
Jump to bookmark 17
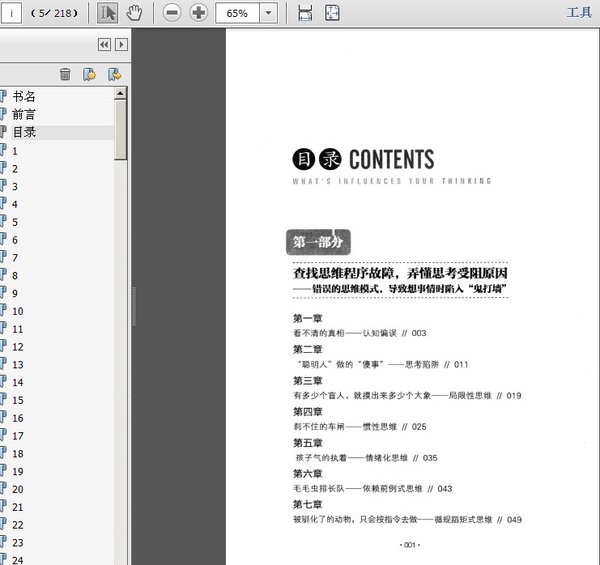click(x=18, y=436)
